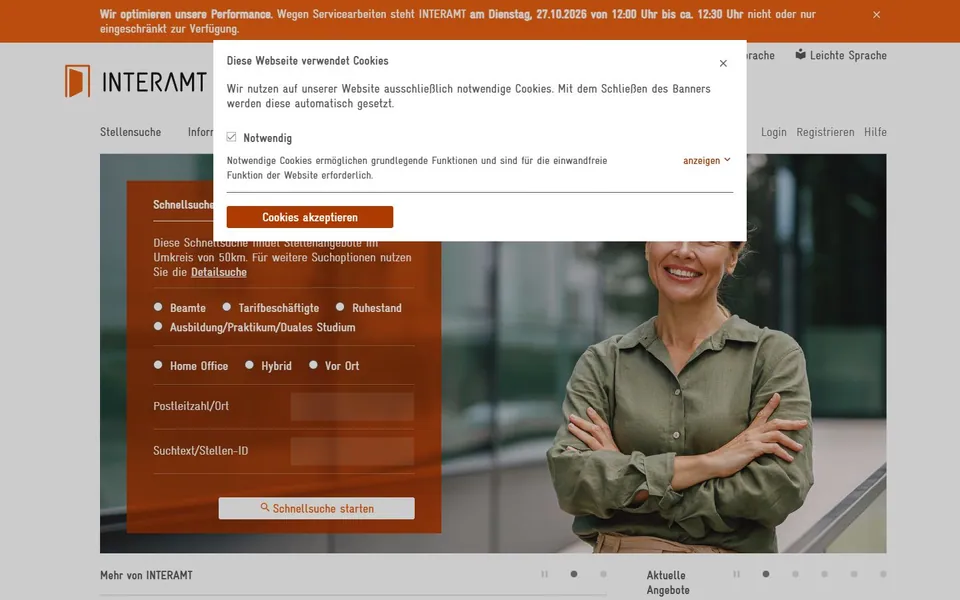Select the Beamte radio option
The width and height of the screenshot is (960, 600).
[x=158, y=307]
